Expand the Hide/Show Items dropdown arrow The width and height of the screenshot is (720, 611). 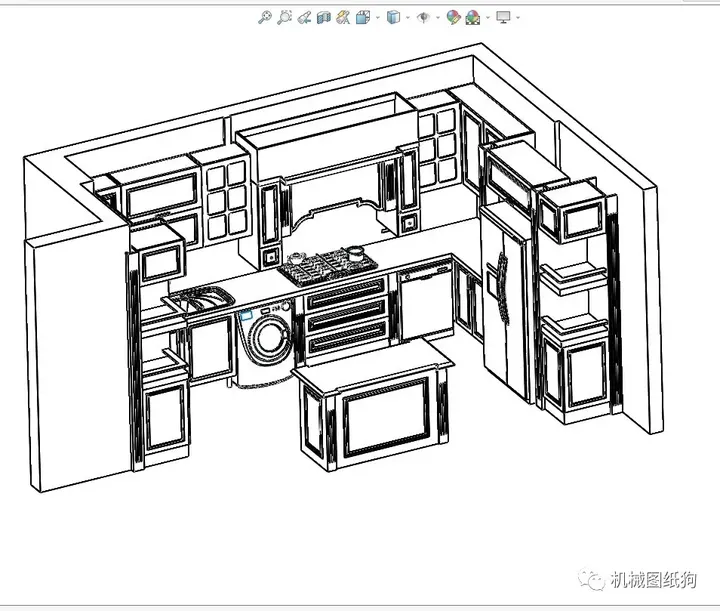[438, 18]
